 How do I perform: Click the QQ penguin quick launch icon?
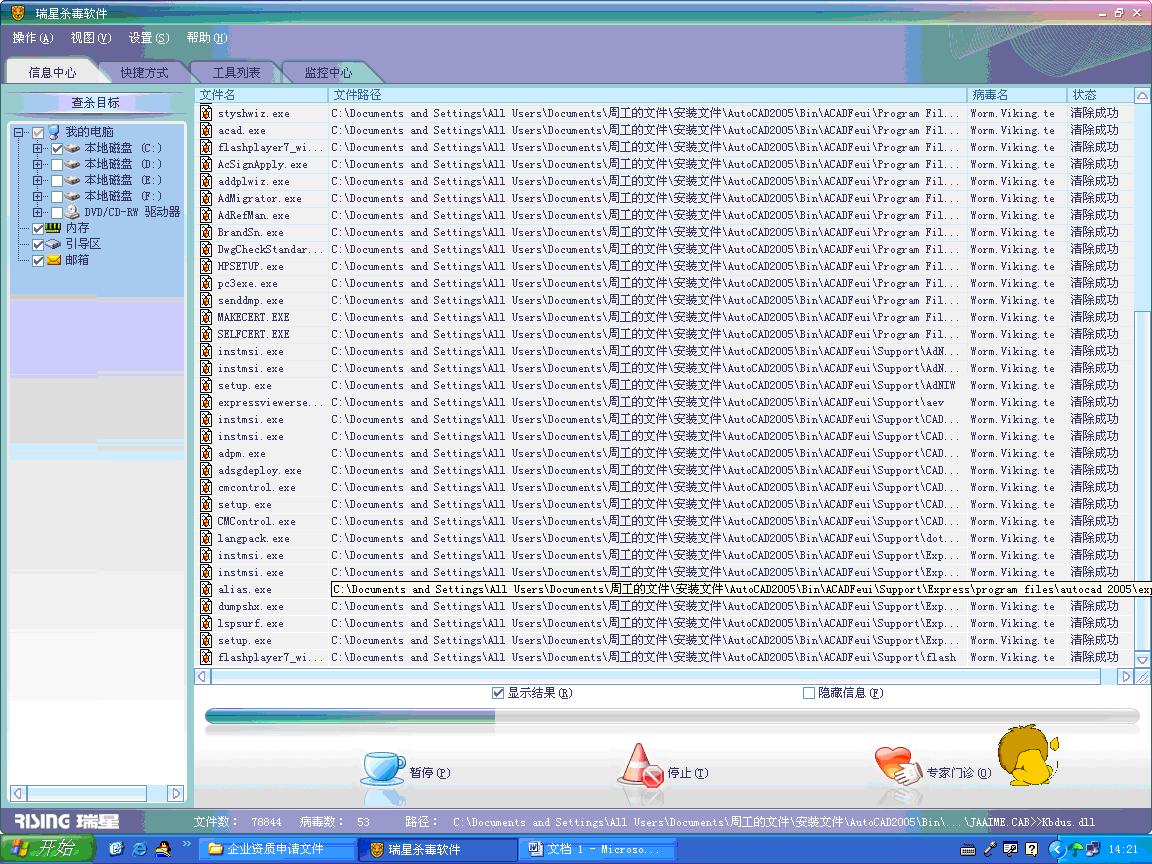point(162,849)
